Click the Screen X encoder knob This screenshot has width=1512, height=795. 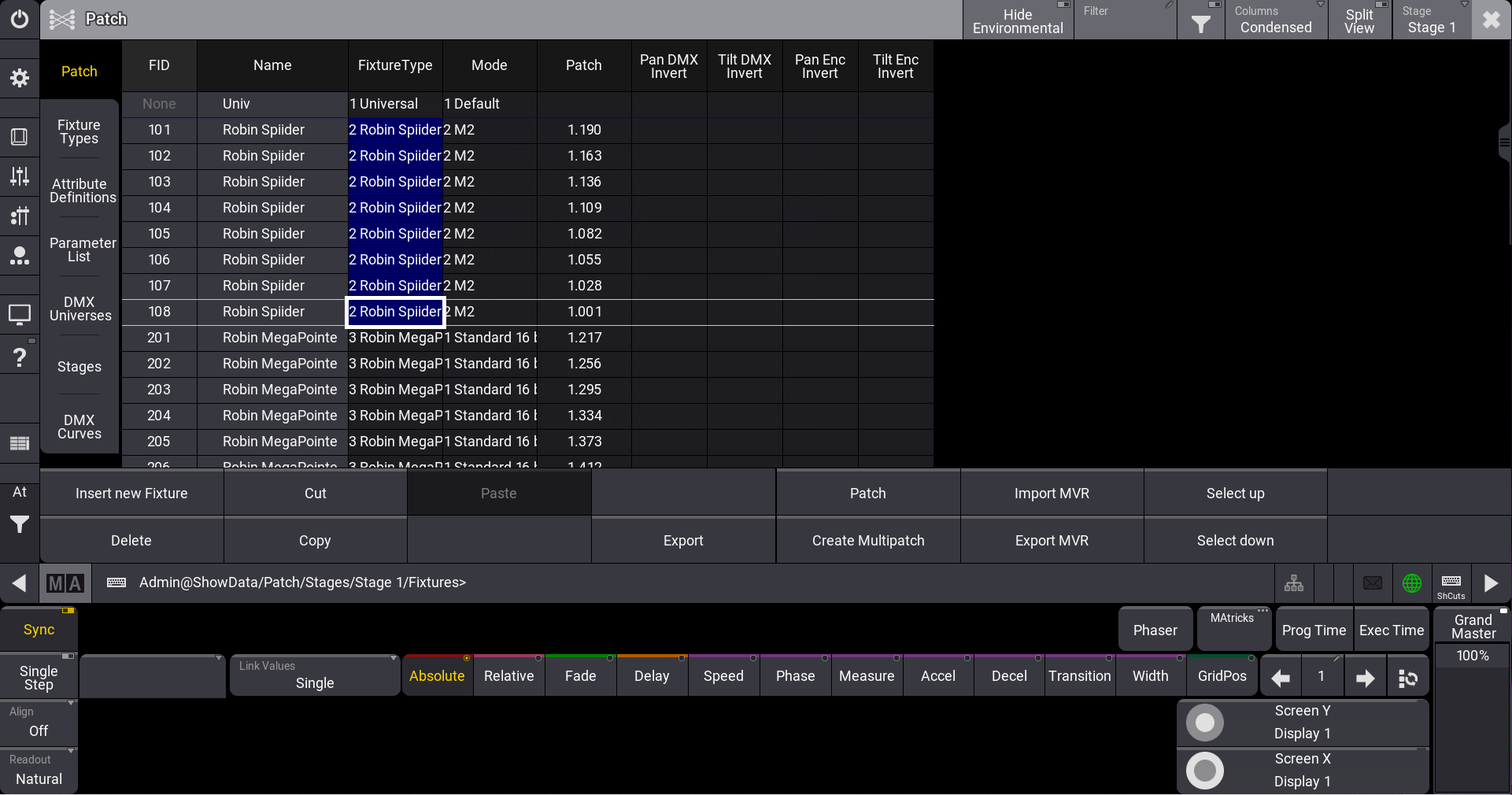tap(1205, 771)
